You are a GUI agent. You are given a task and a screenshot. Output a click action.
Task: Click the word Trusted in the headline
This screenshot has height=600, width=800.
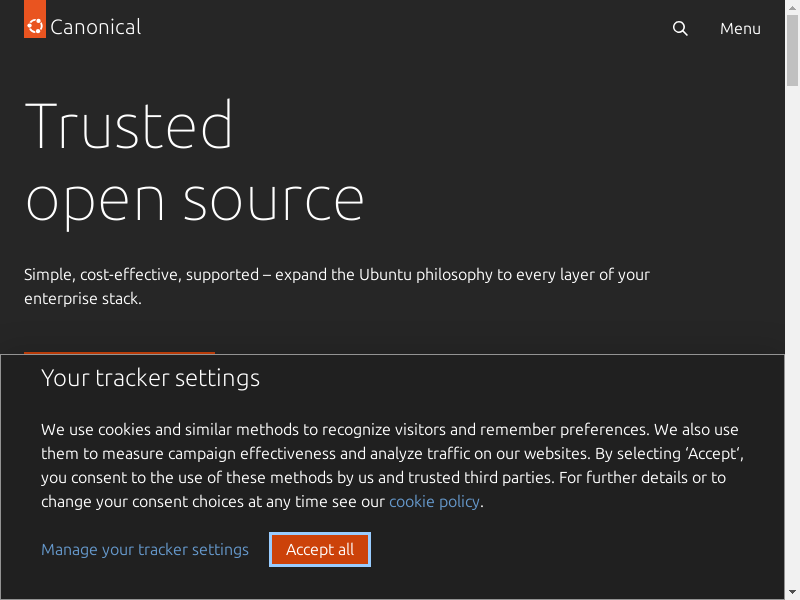click(128, 126)
